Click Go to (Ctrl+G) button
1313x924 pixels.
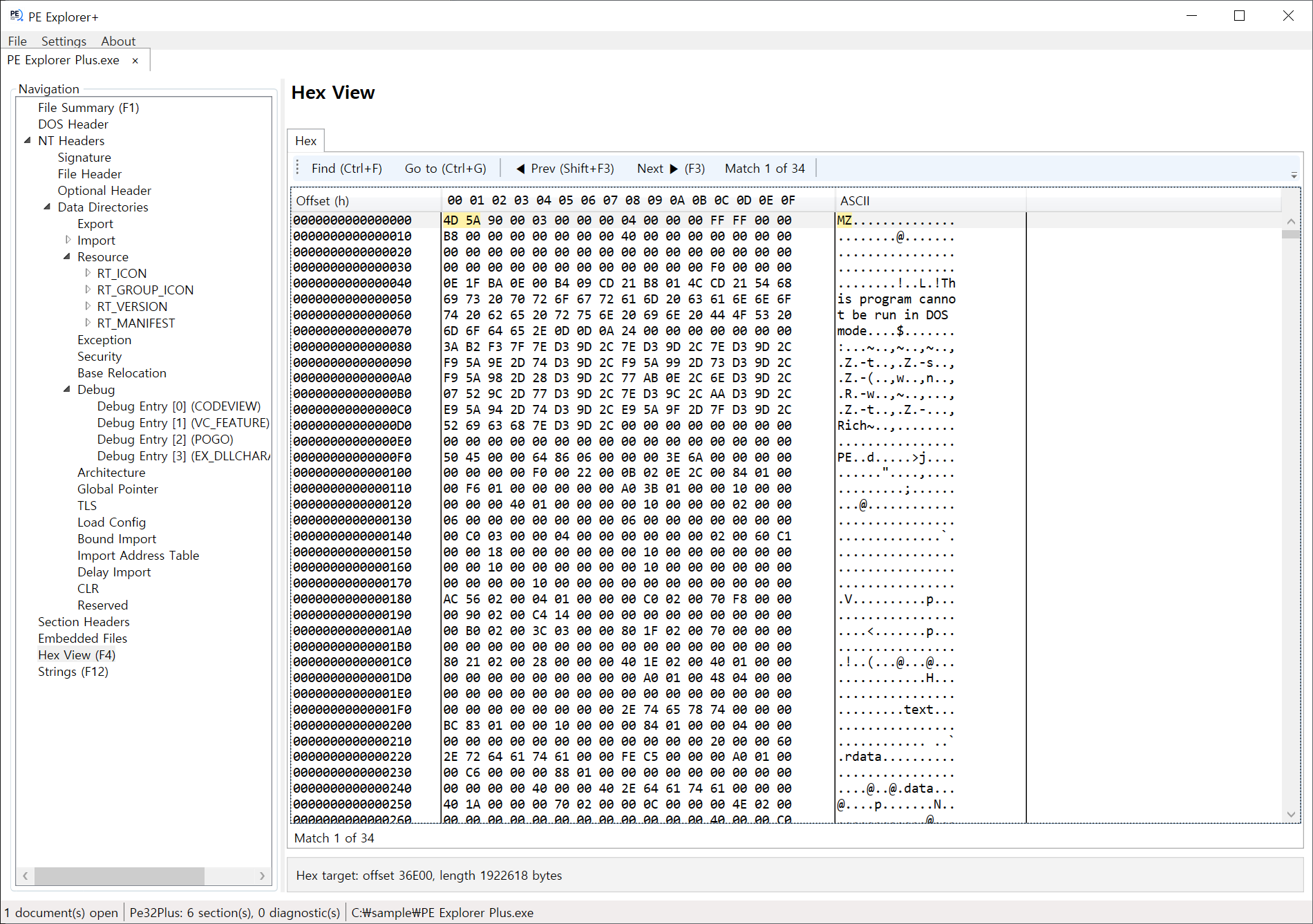click(446, 169)
